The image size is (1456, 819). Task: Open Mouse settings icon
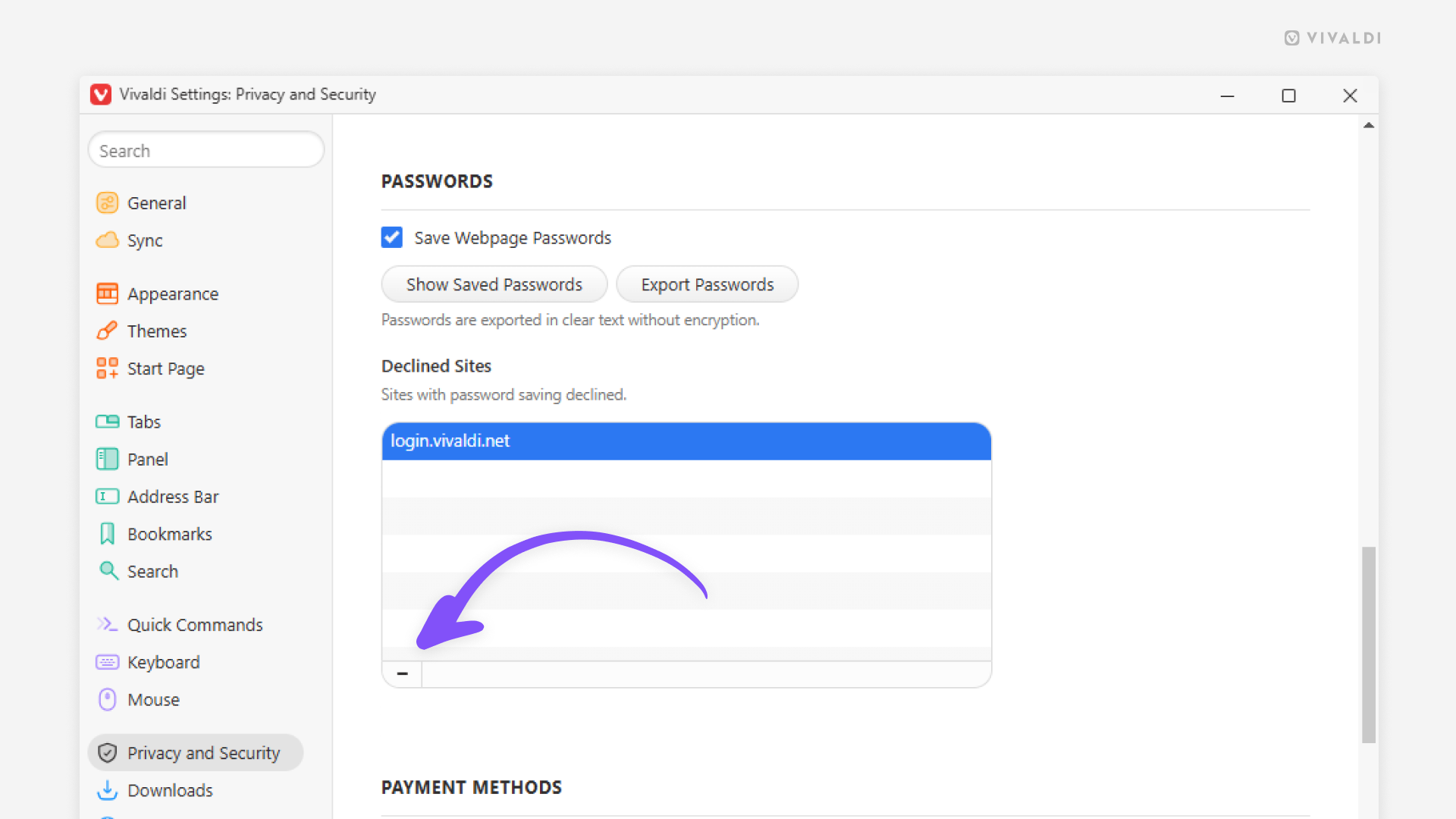107,699
